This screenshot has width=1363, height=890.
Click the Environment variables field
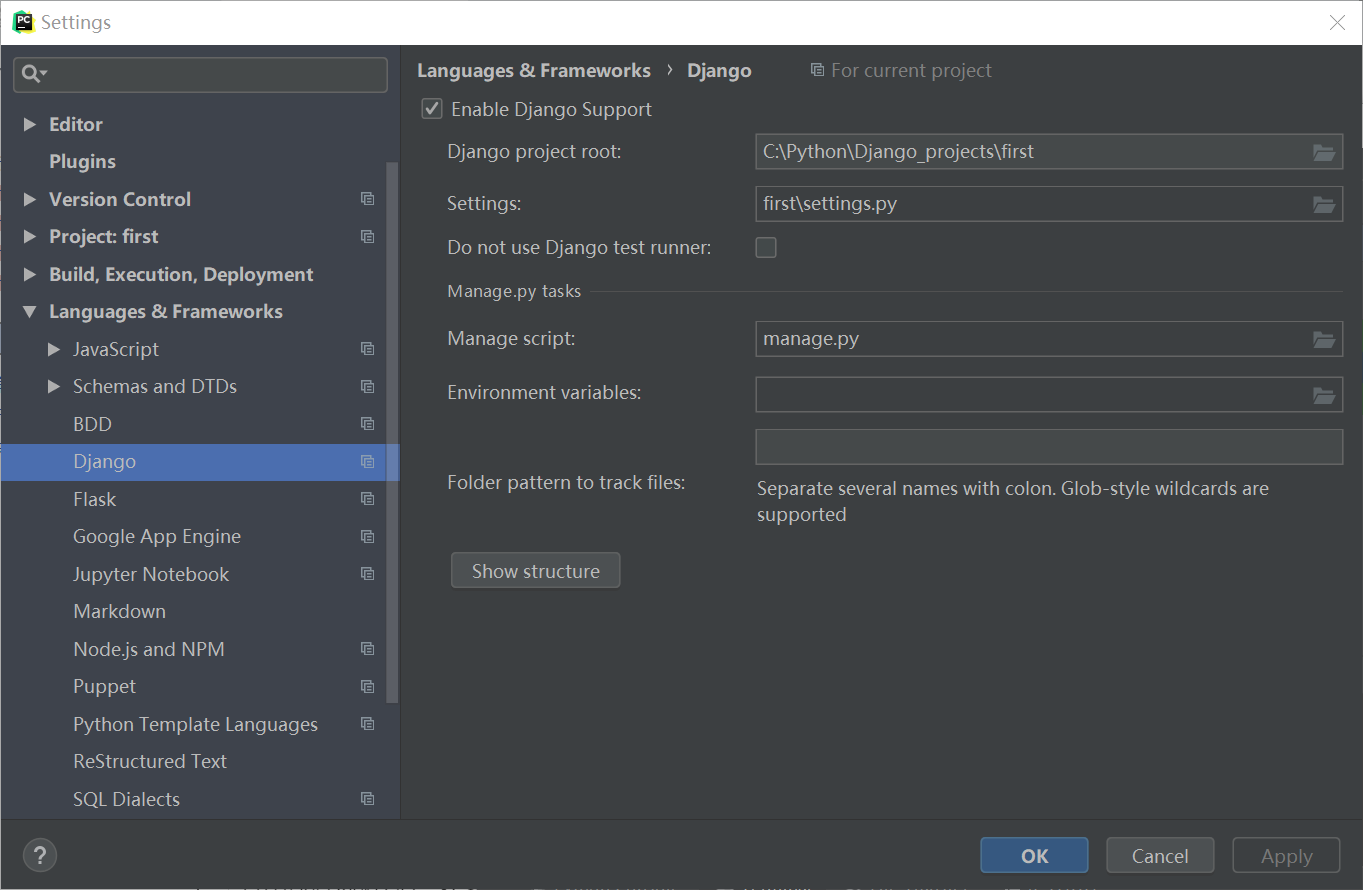[1049, 394]
